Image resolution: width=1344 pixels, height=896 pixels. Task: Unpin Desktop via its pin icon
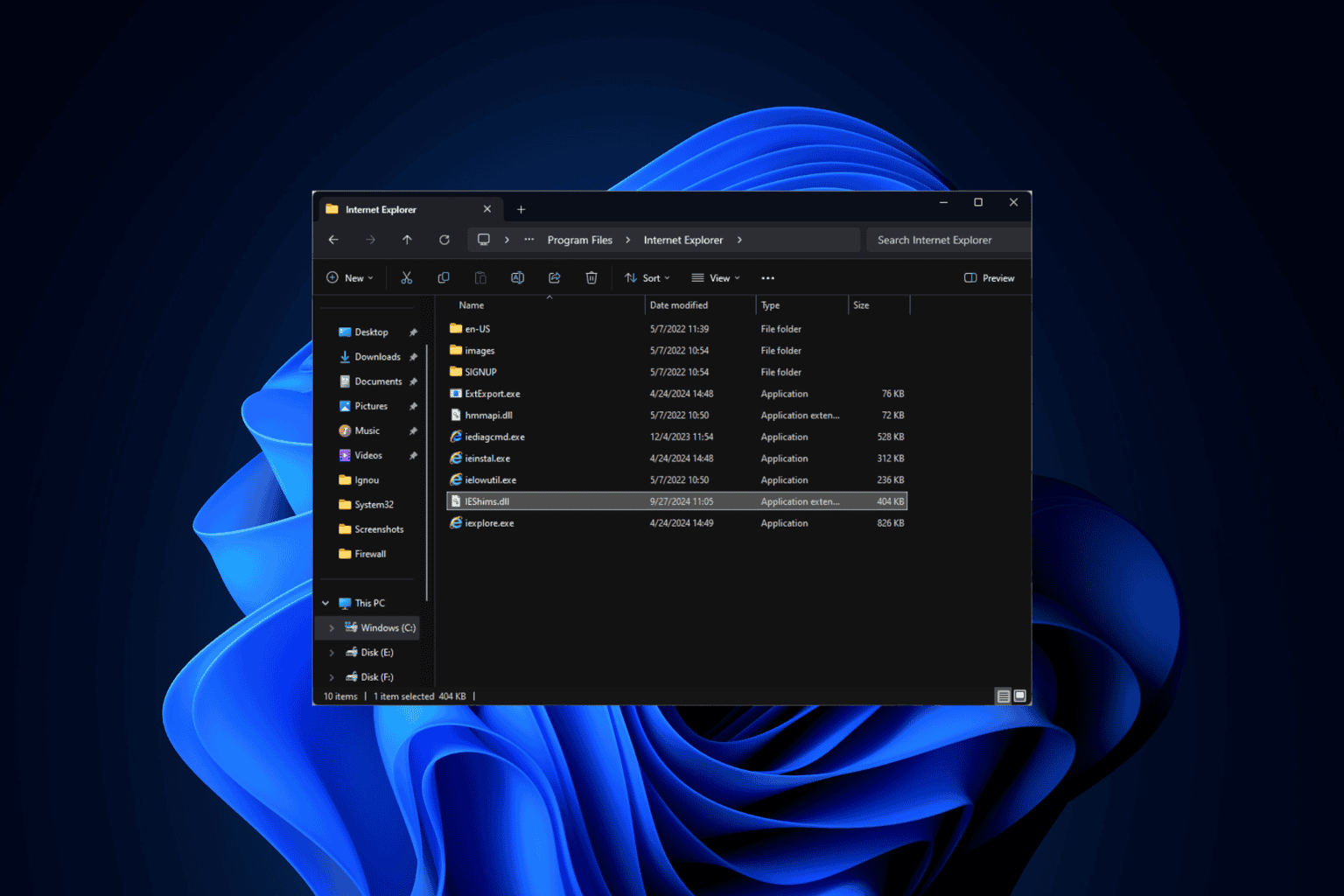pos(413,332)
